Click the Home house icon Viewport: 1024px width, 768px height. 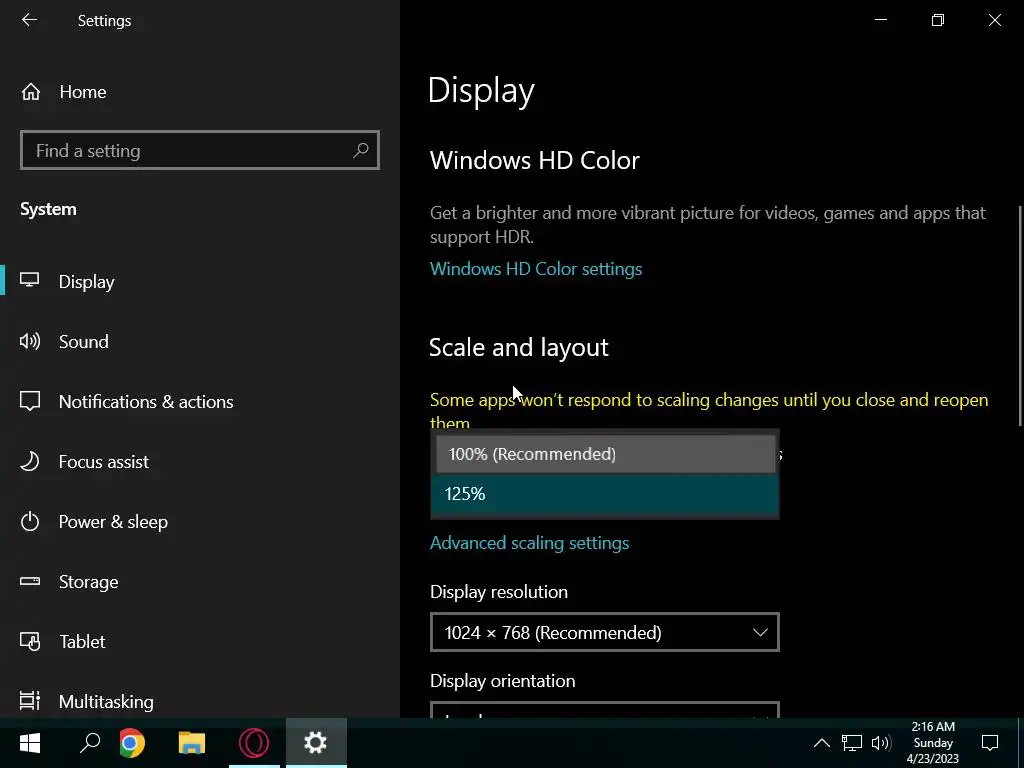point(31,92)
